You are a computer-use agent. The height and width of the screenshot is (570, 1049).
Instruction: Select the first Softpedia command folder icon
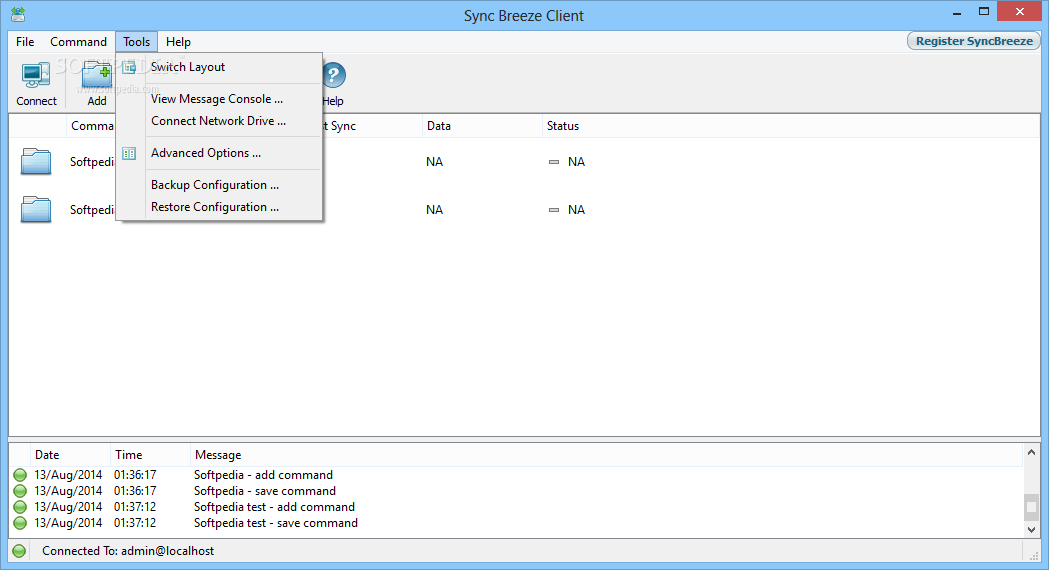[x=36, y=161]
